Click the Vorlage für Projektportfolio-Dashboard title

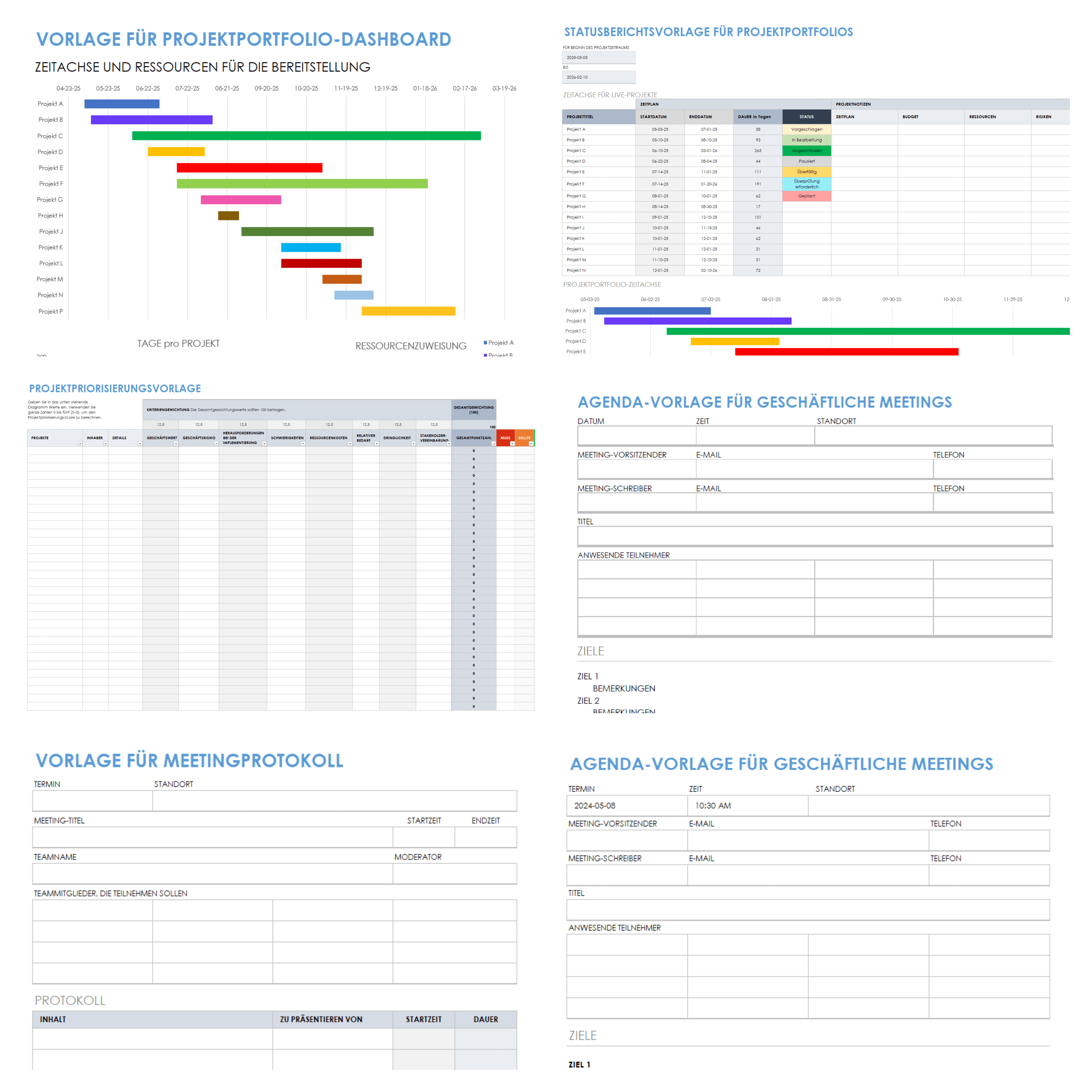pyautogui.click(x=244, y=39)
